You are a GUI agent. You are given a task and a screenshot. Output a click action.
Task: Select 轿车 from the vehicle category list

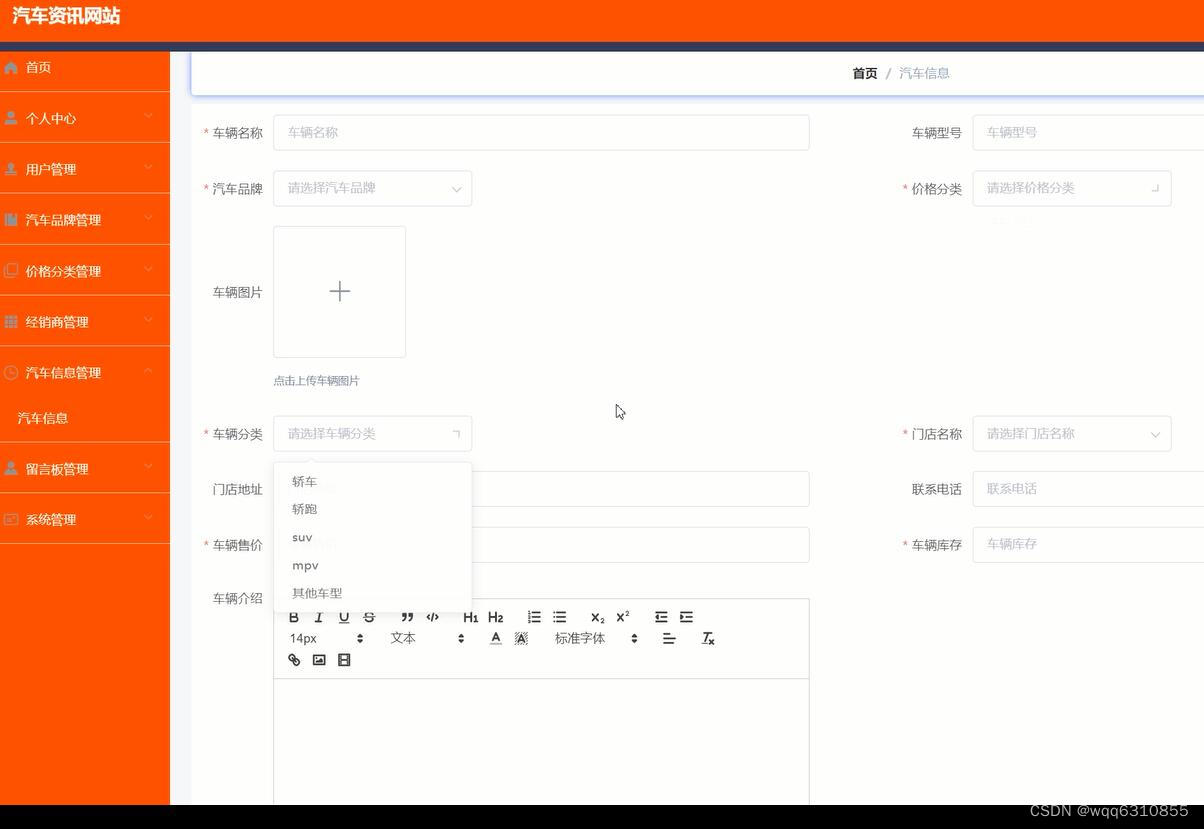click(372, 481)
